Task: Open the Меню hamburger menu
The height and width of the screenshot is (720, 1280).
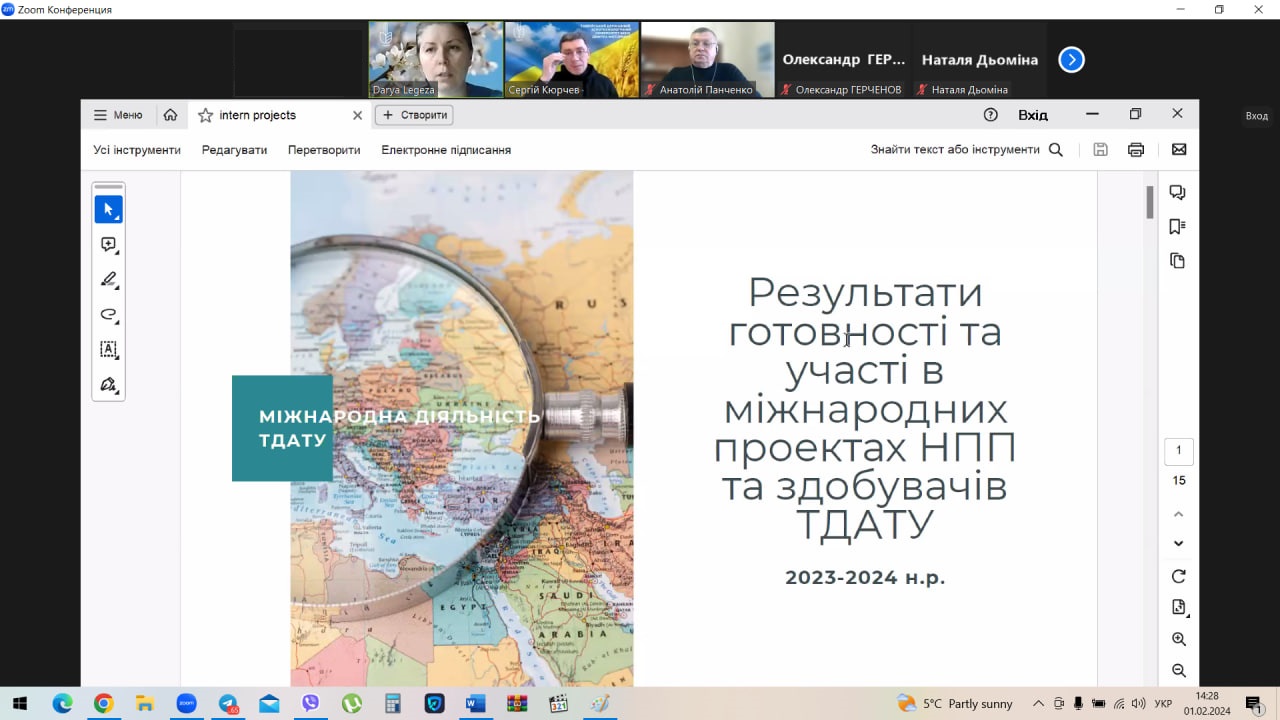Action: click(118, 115)
